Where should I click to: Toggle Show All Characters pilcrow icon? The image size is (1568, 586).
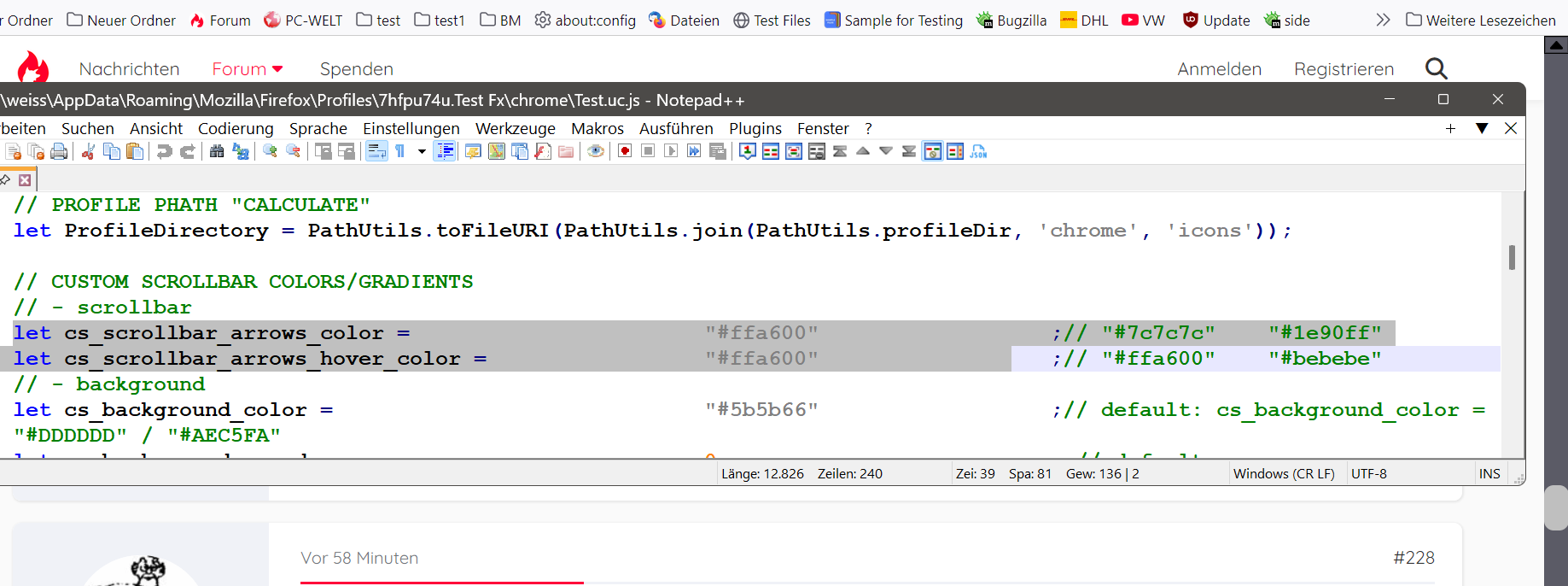pyautogui.click(x=399, y=151)
